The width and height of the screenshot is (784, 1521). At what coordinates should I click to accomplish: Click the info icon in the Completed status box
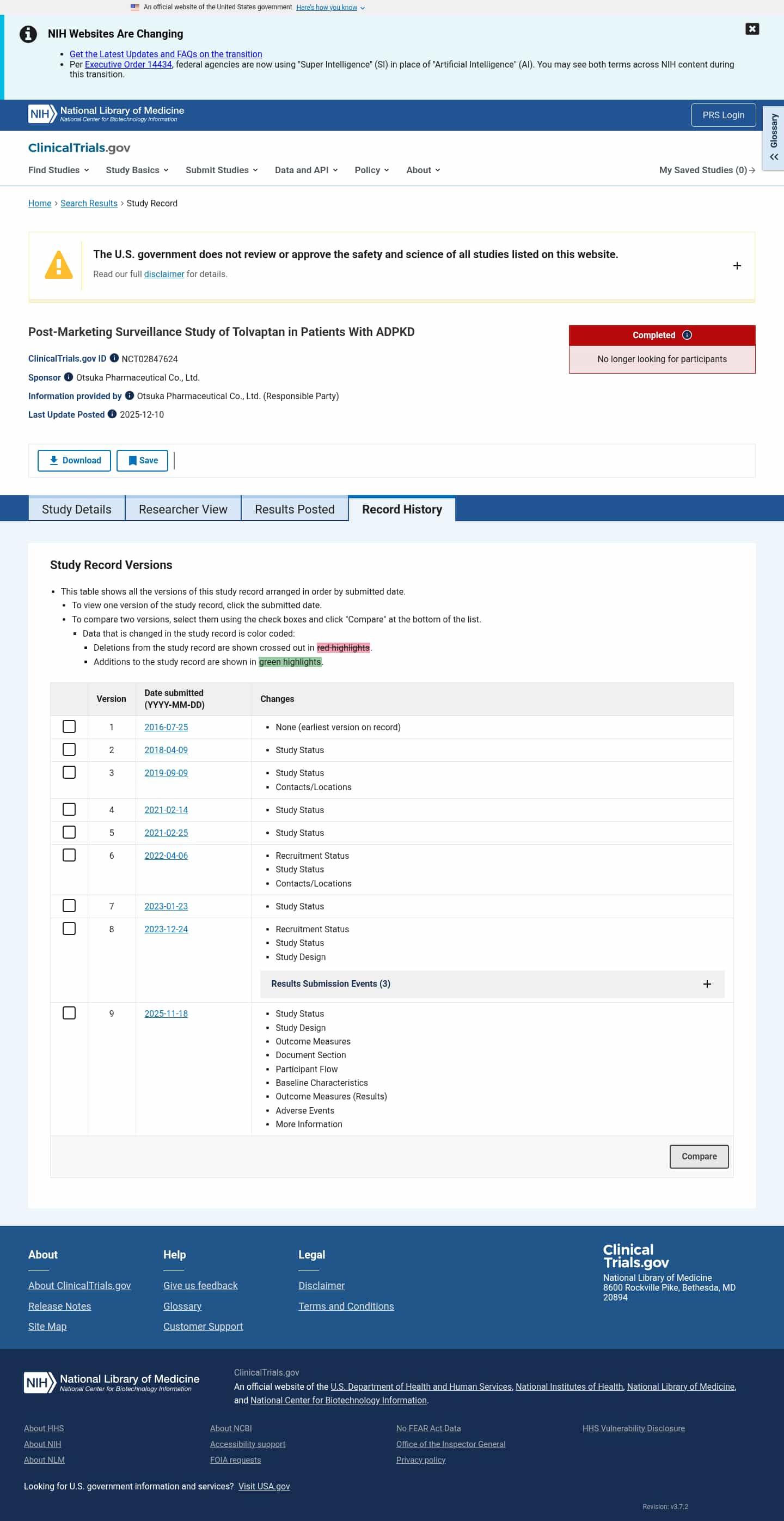click(x=687, y=335)
